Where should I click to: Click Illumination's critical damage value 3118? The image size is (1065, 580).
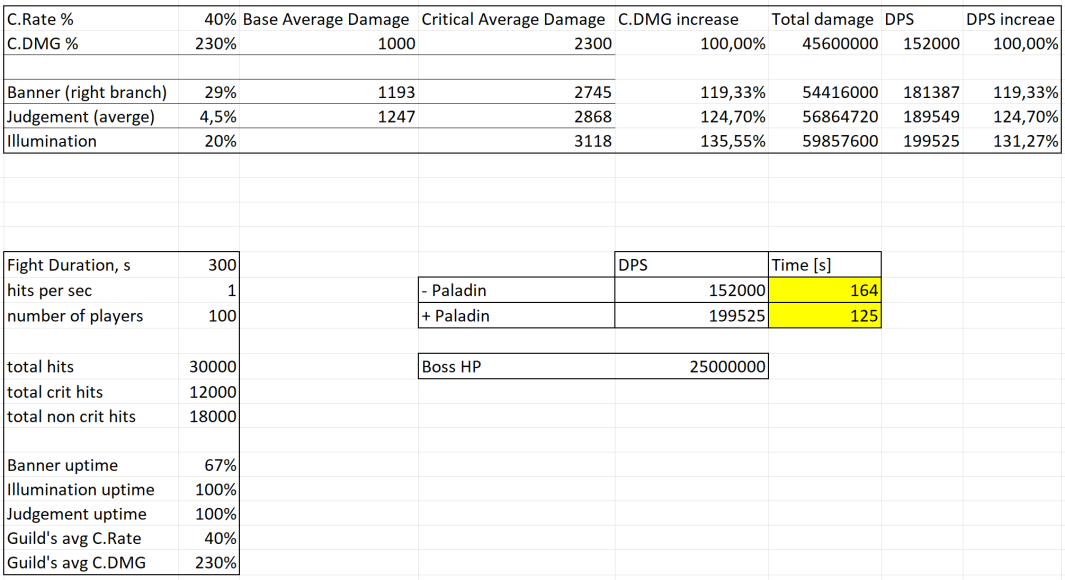tap(591, 141)
